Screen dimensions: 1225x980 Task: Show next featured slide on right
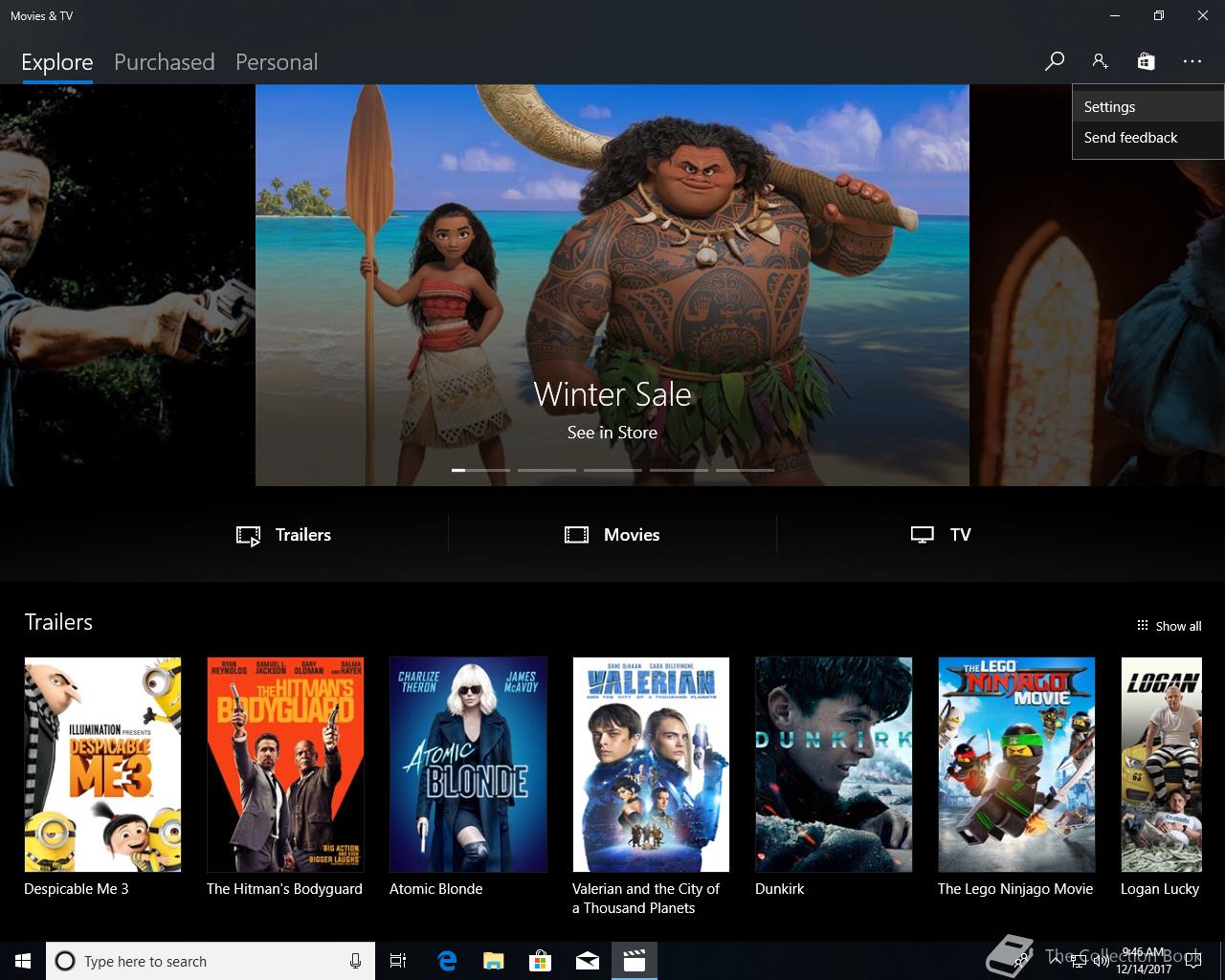pos(1097,285)
